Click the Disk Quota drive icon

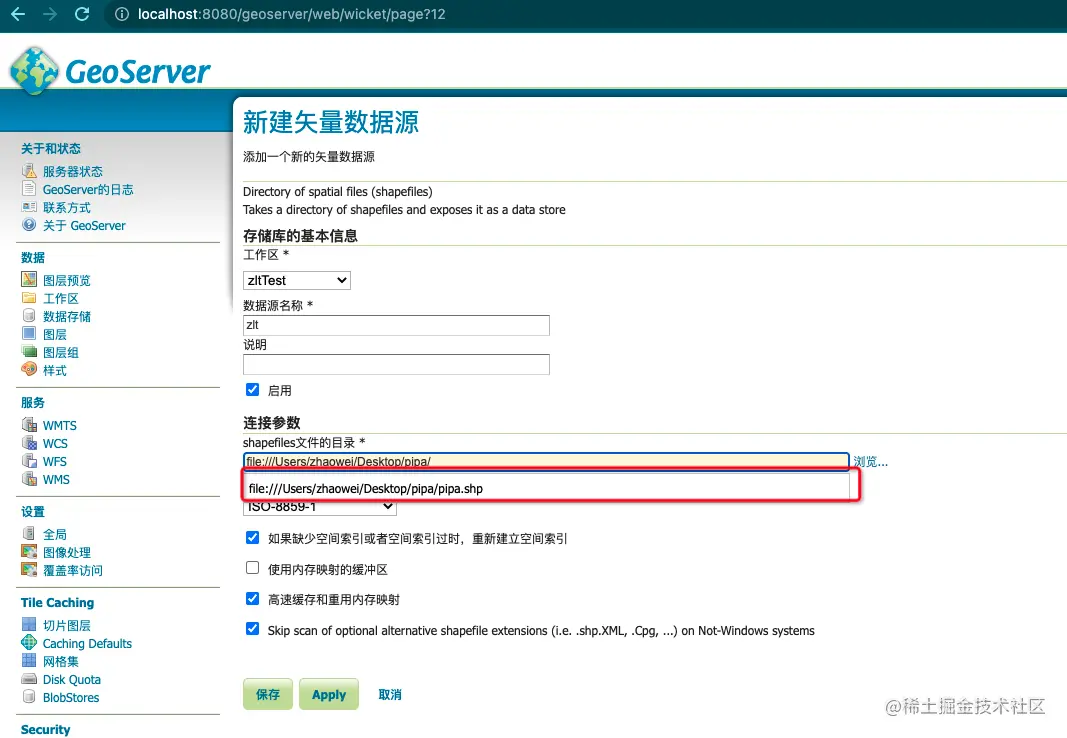[x=29, y=678]
